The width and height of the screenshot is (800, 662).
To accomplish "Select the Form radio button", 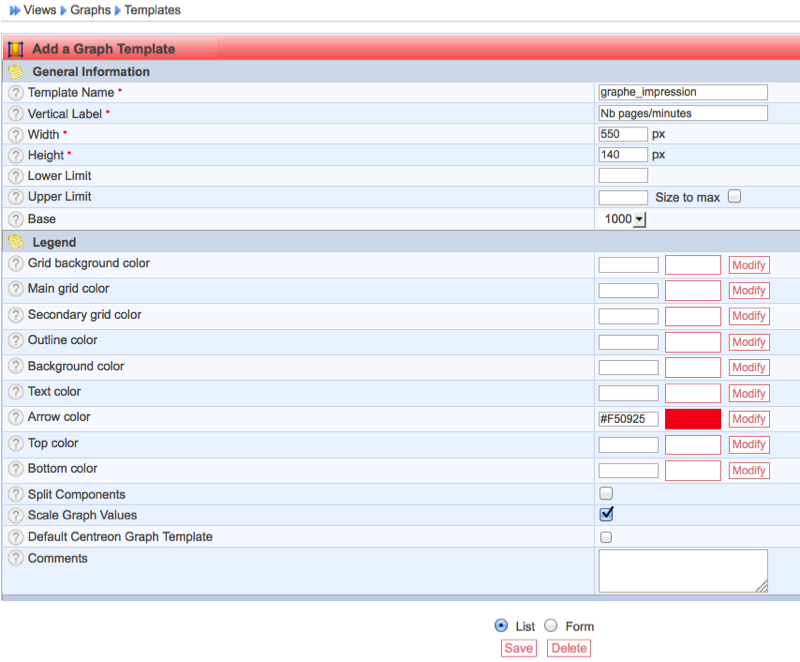I will pos(551,626).
